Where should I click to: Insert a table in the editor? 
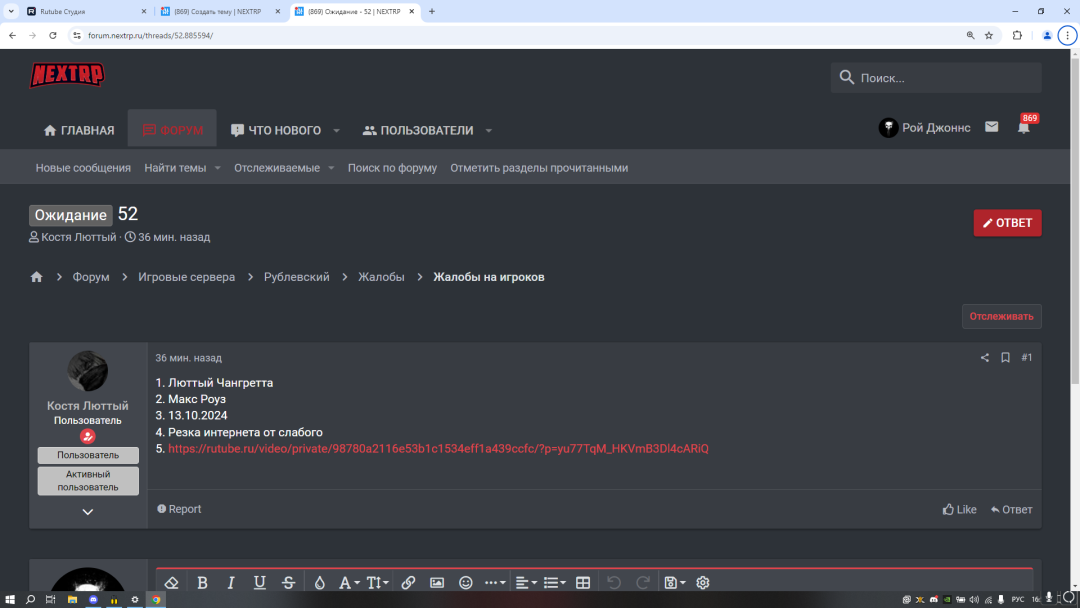(x=583, y=583)
